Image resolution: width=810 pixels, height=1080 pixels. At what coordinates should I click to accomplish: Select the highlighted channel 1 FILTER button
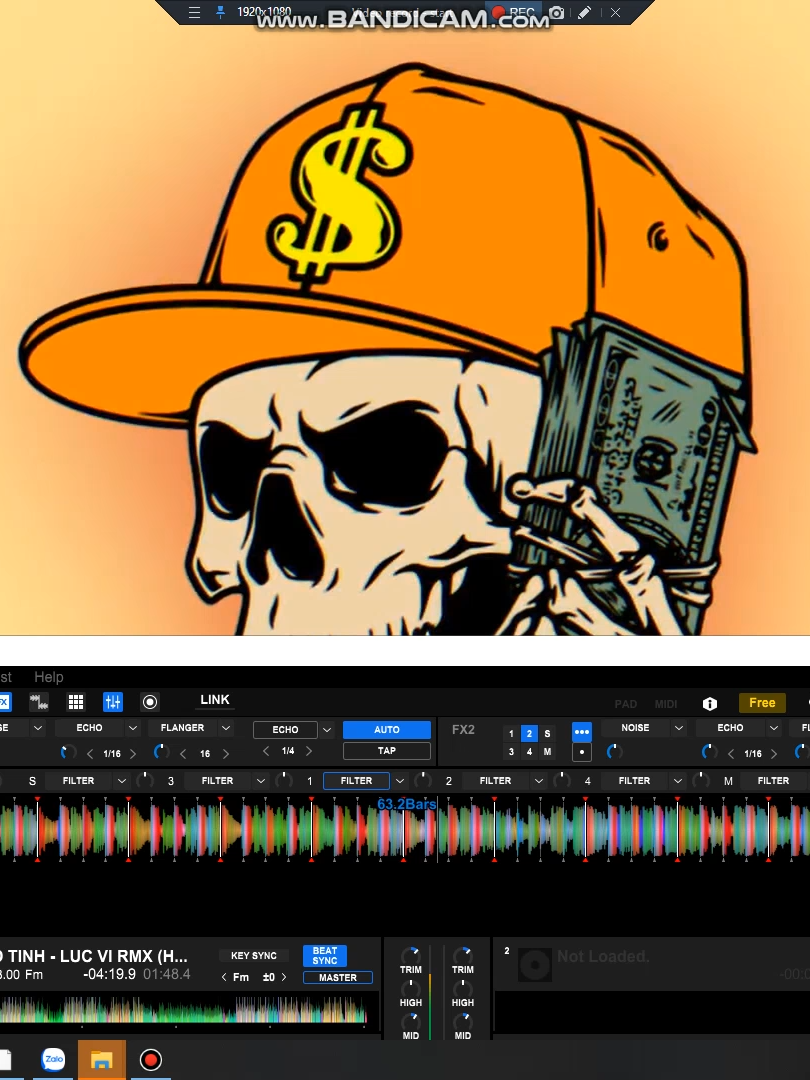356,780
